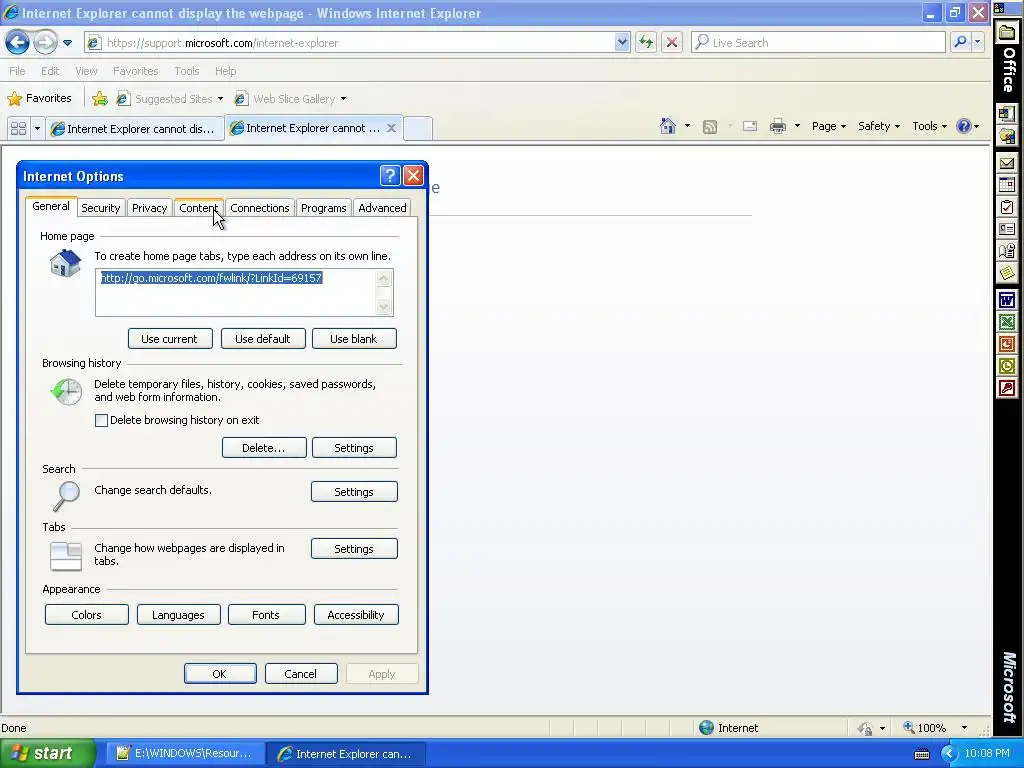Screen dimensions: 1024x768
Task: Click the Forward navigation arrow
Action: [45, 43]
